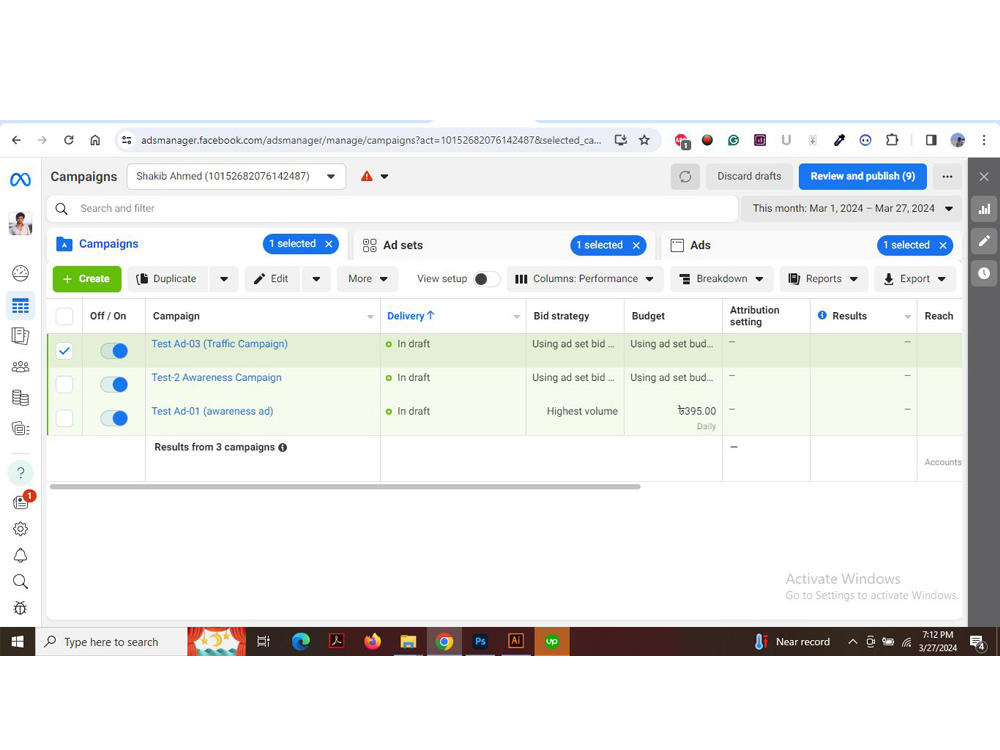This screenshot has height=750, width=1000.
Task: Open File Explorer from the taskbar
Action: [408, 642]
